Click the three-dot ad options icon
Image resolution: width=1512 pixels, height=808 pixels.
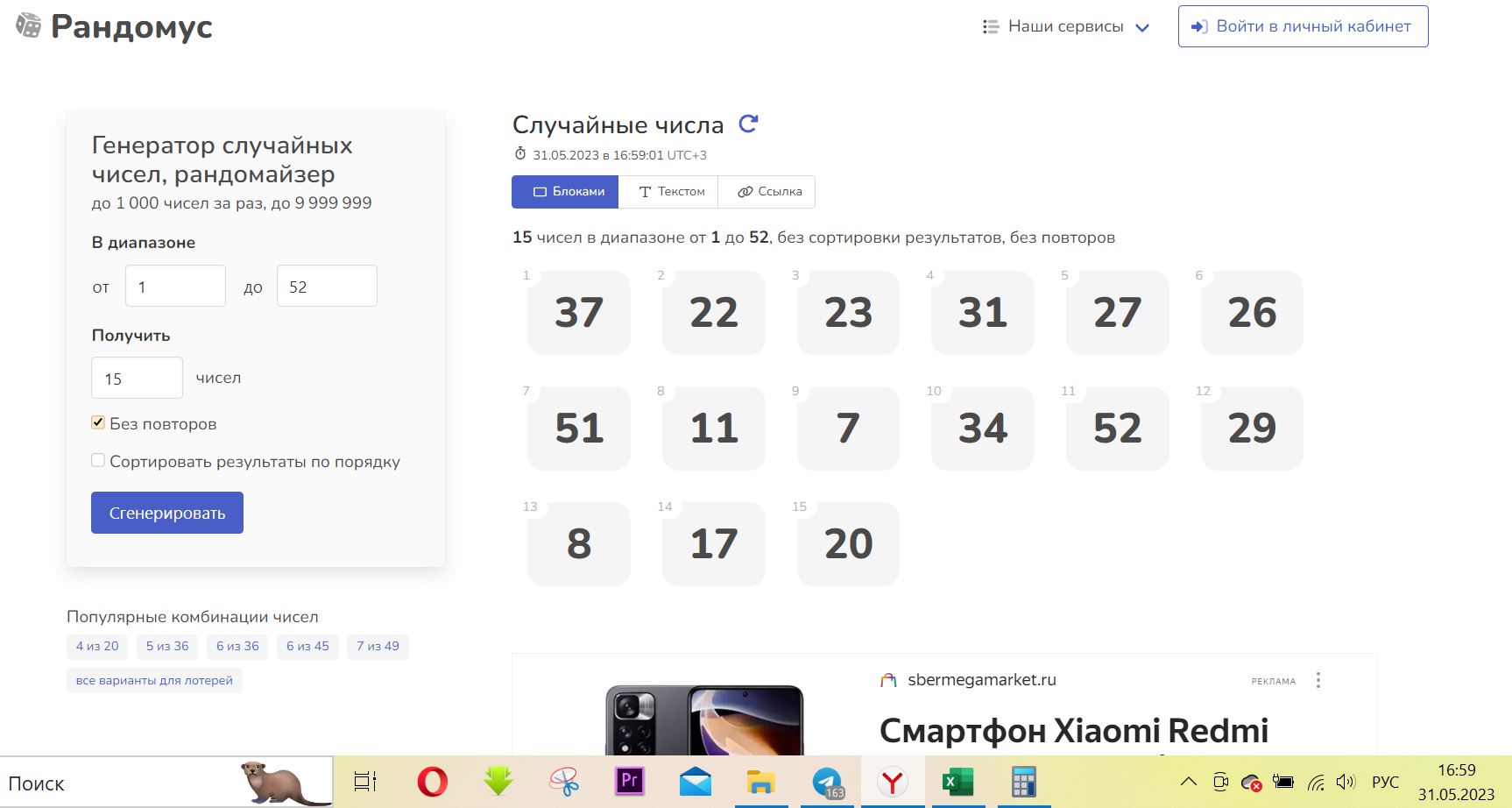pos(1318,680)
